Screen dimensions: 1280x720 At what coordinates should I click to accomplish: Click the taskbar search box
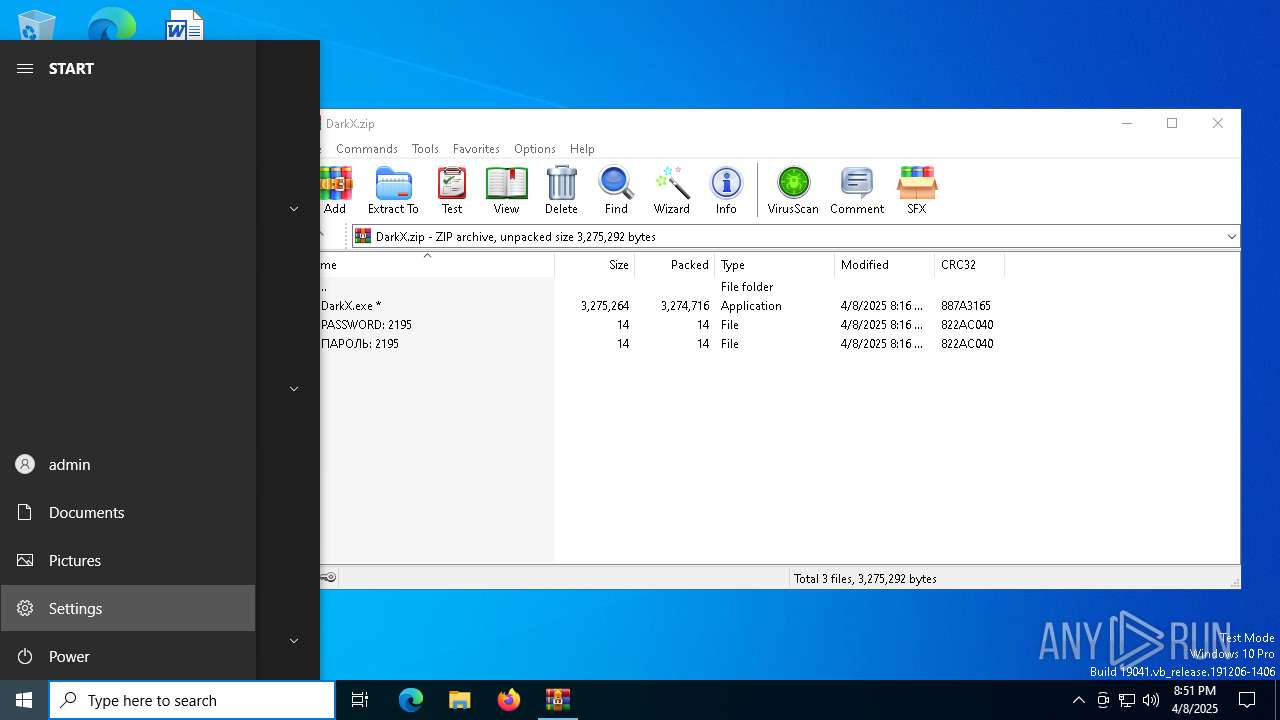pyautogui.click(x=192, y=700)
